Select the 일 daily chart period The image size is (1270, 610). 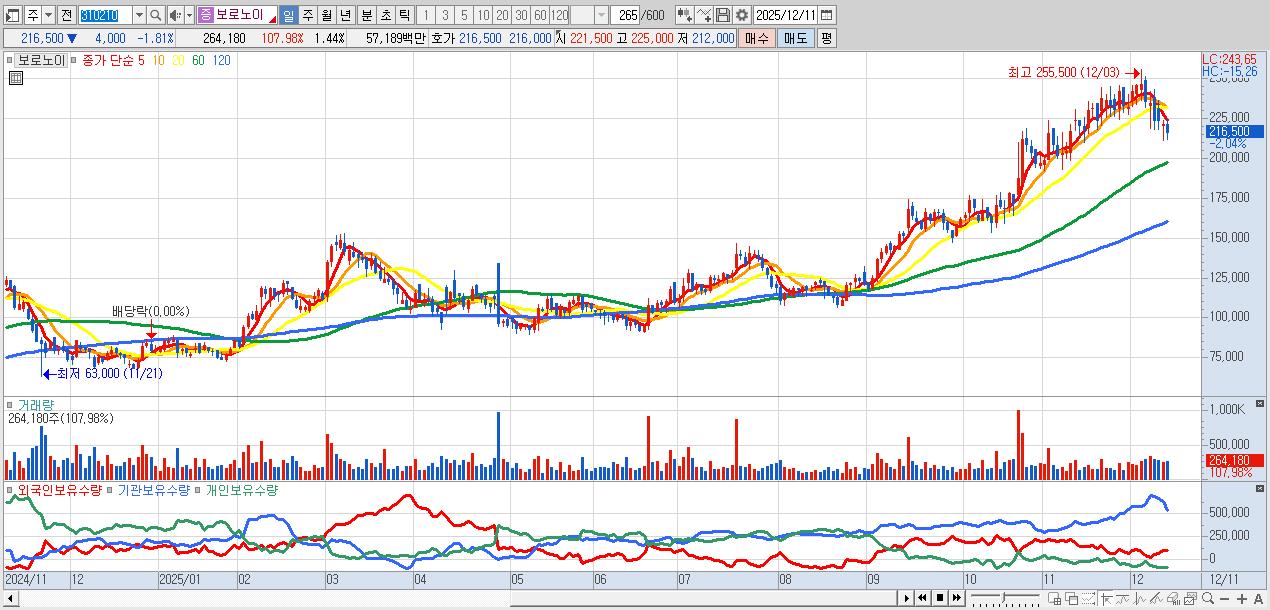tap(288, 15)
